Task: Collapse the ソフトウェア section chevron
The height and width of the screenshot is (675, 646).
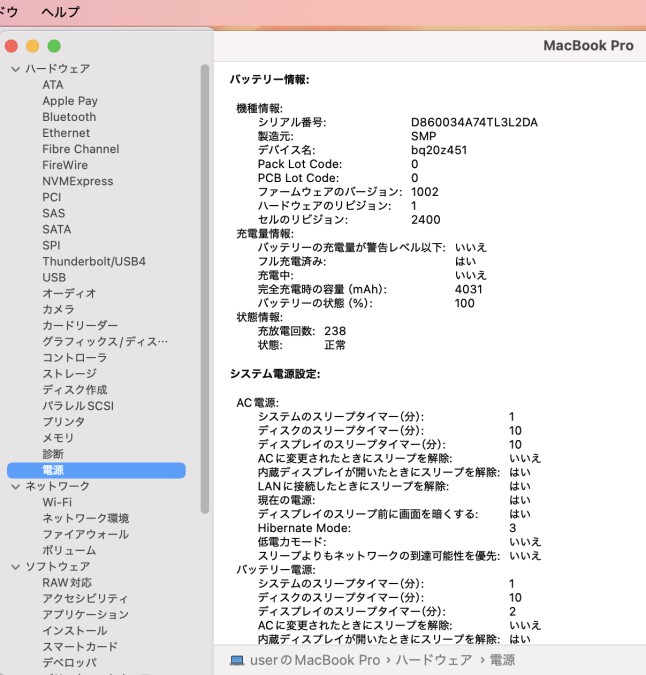Action: 15,567
